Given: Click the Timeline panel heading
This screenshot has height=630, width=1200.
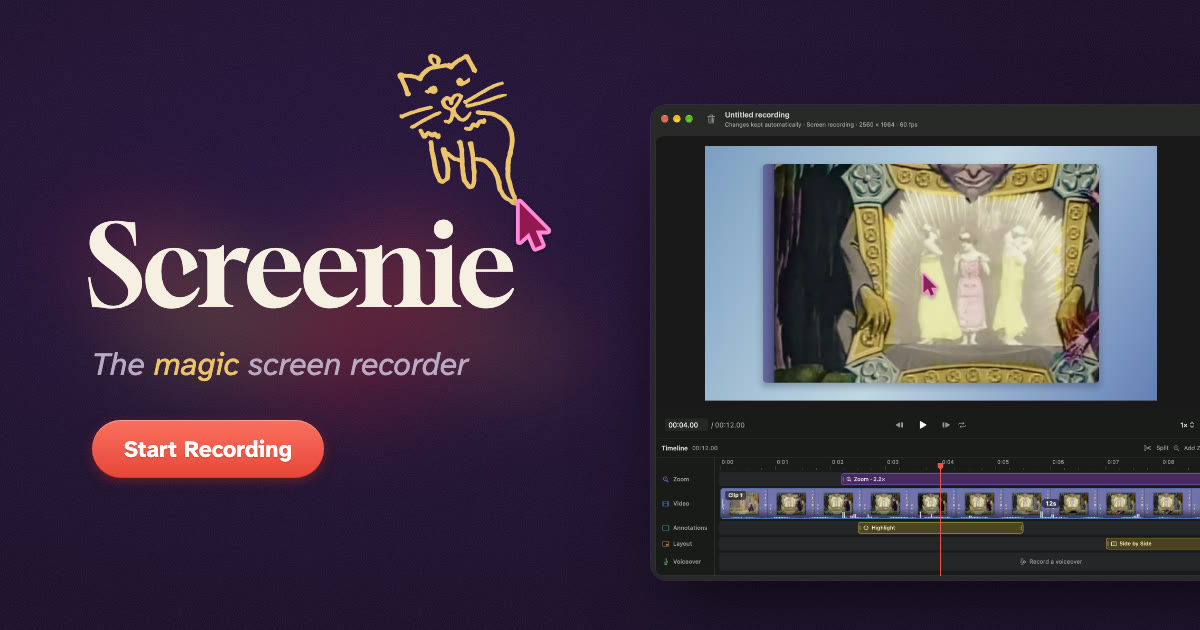Looking at the screenshot, I should coord(674,448).
